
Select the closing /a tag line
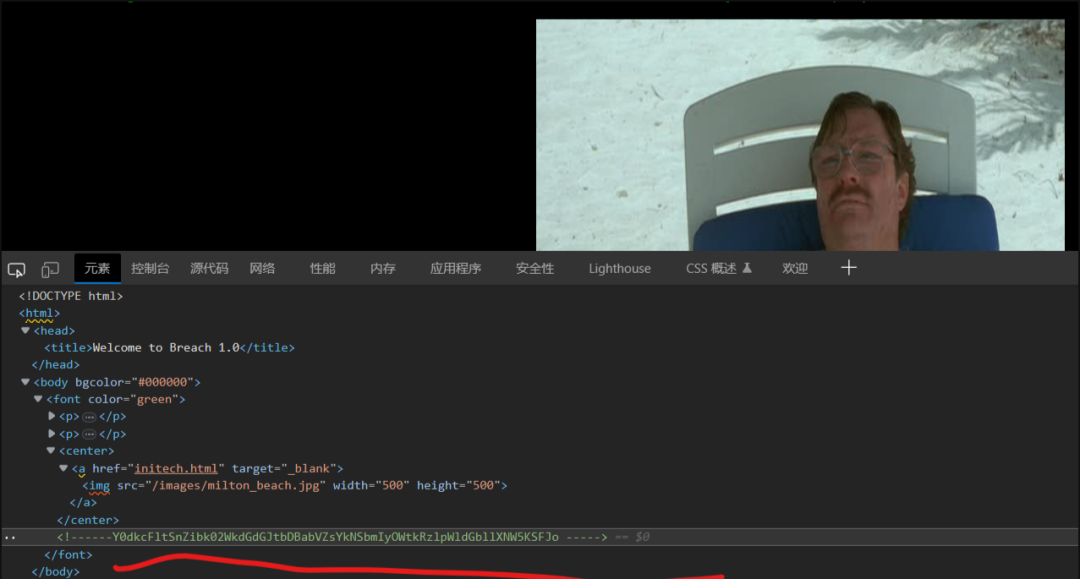click(83, 503)
